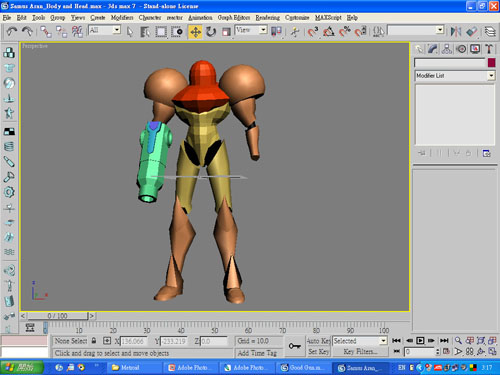Open Edit Named Selection Sets icon

coord(378,32)
